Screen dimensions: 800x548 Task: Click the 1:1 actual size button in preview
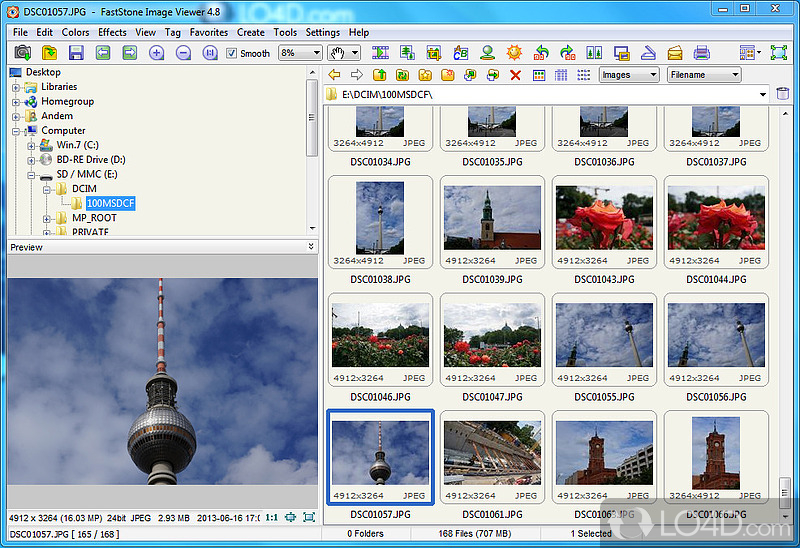270,517
